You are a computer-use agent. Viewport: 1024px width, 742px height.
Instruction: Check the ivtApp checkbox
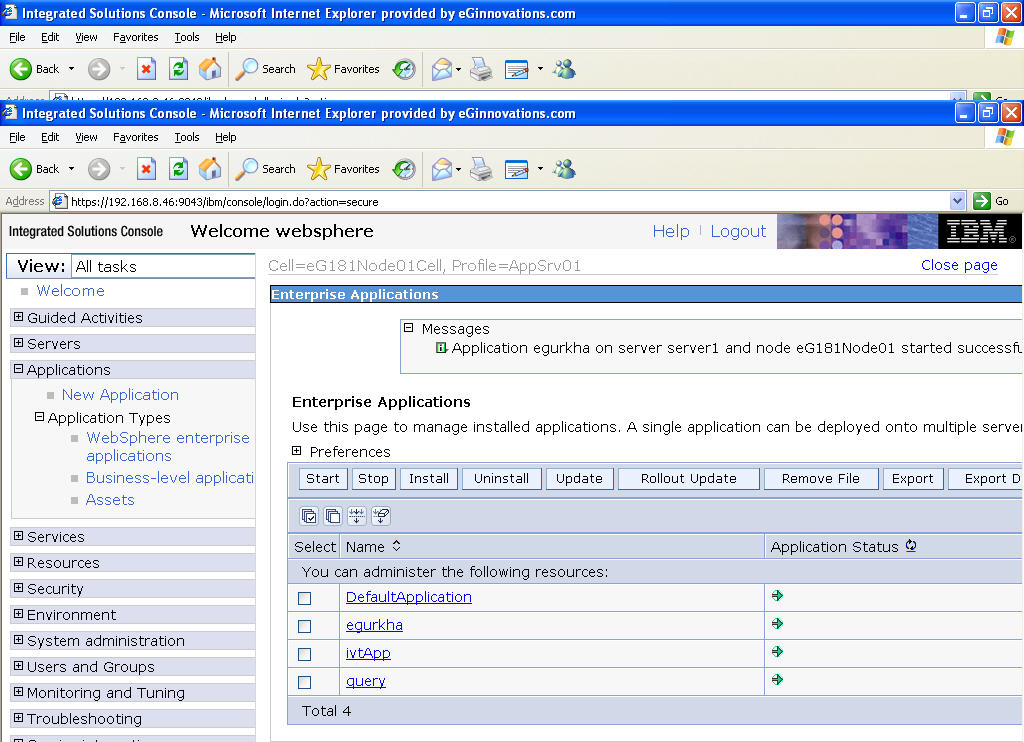tap(304, 654)
